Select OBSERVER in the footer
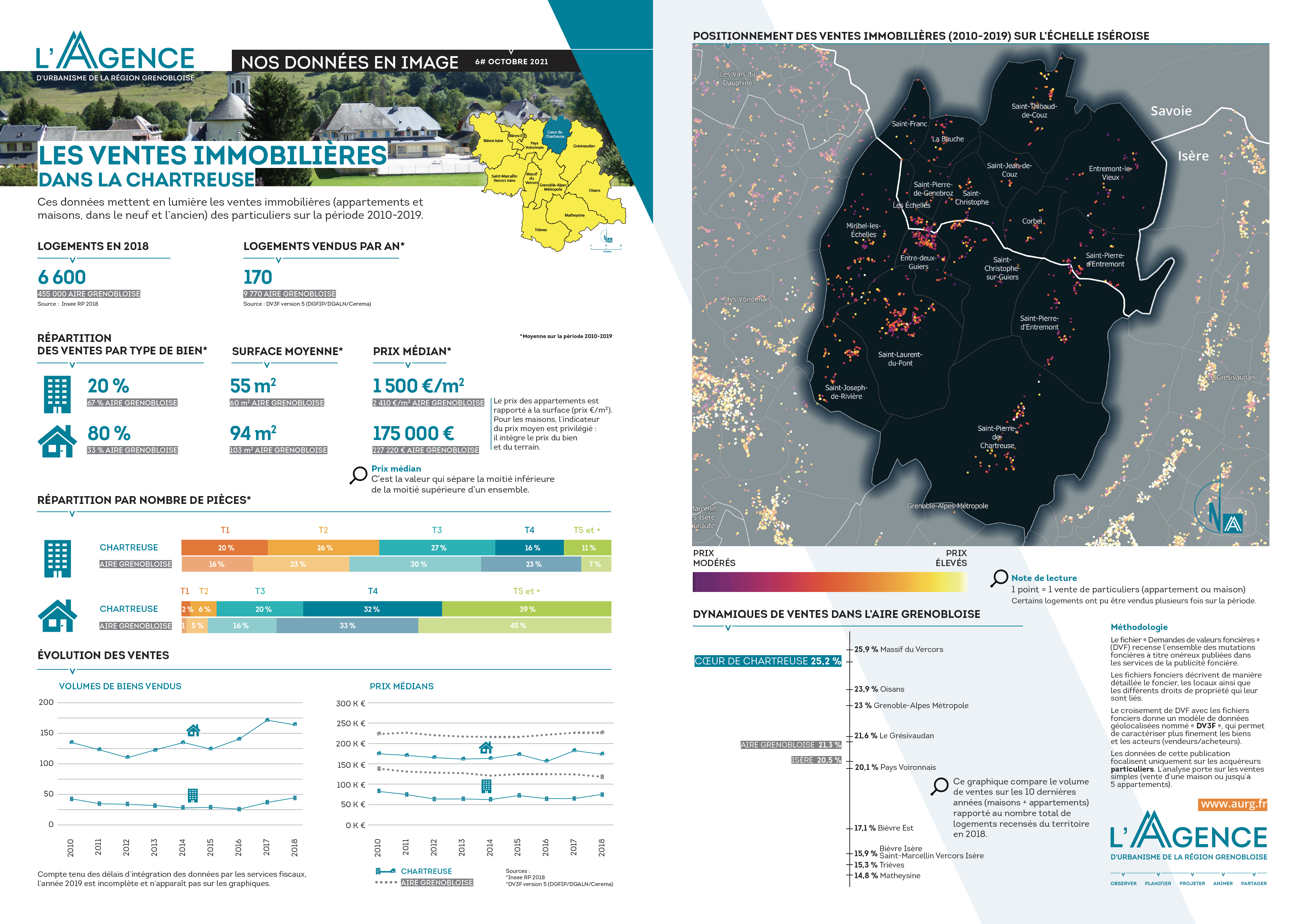Viewport: 1306px width, 924px height. click(x=1123, y=884)
